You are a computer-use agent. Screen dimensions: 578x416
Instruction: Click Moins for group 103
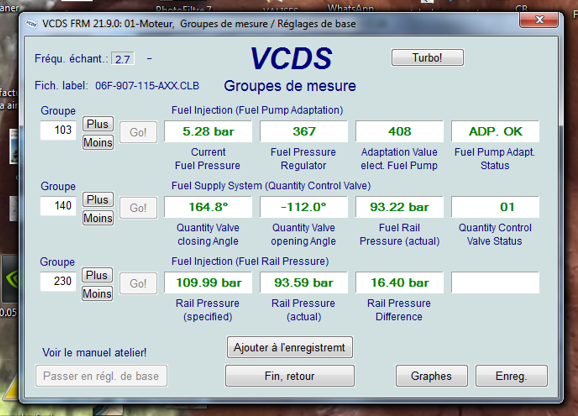click(98, 142)
